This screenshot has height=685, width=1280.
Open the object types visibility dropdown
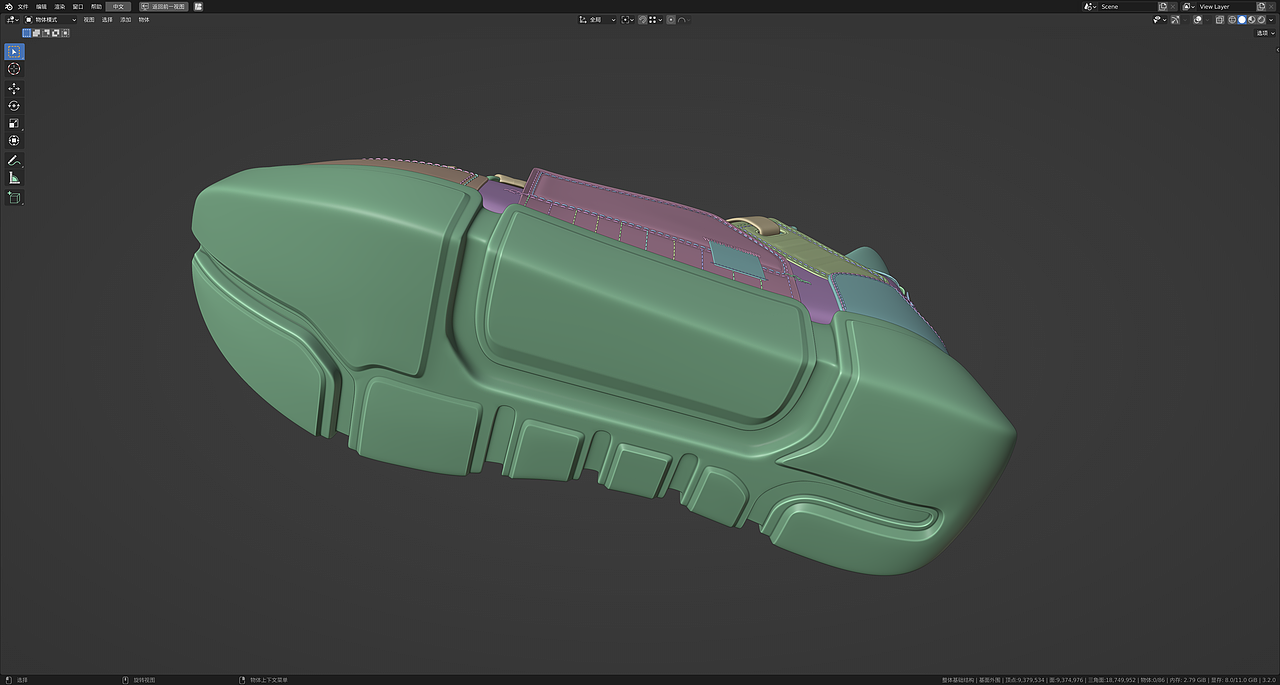1160,20
